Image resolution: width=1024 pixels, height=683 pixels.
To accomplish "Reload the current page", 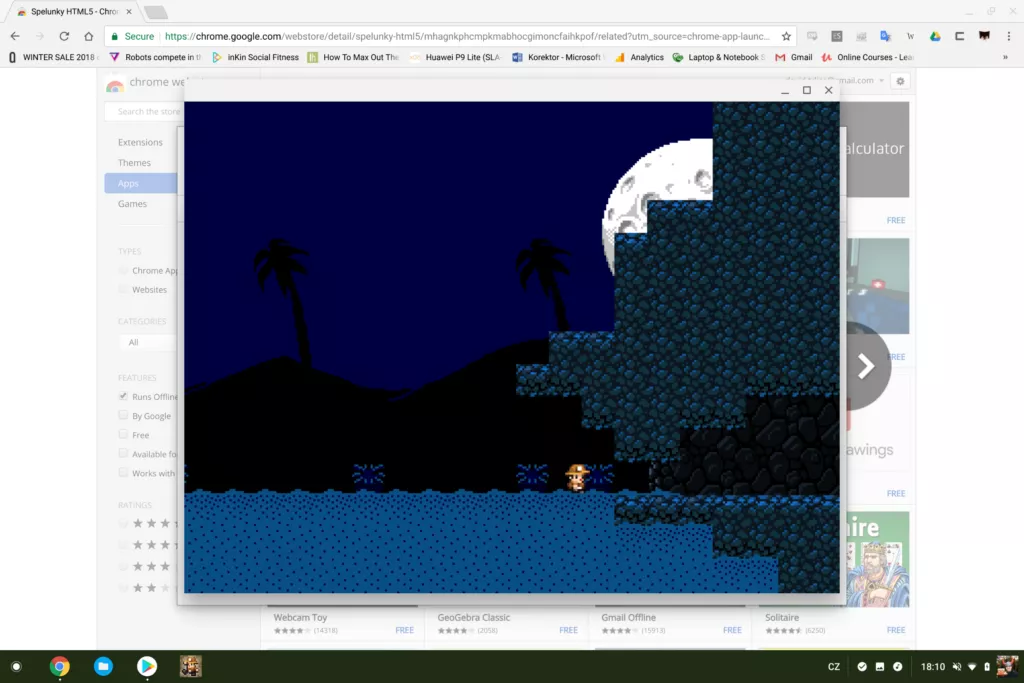I will tap(64, 36).
